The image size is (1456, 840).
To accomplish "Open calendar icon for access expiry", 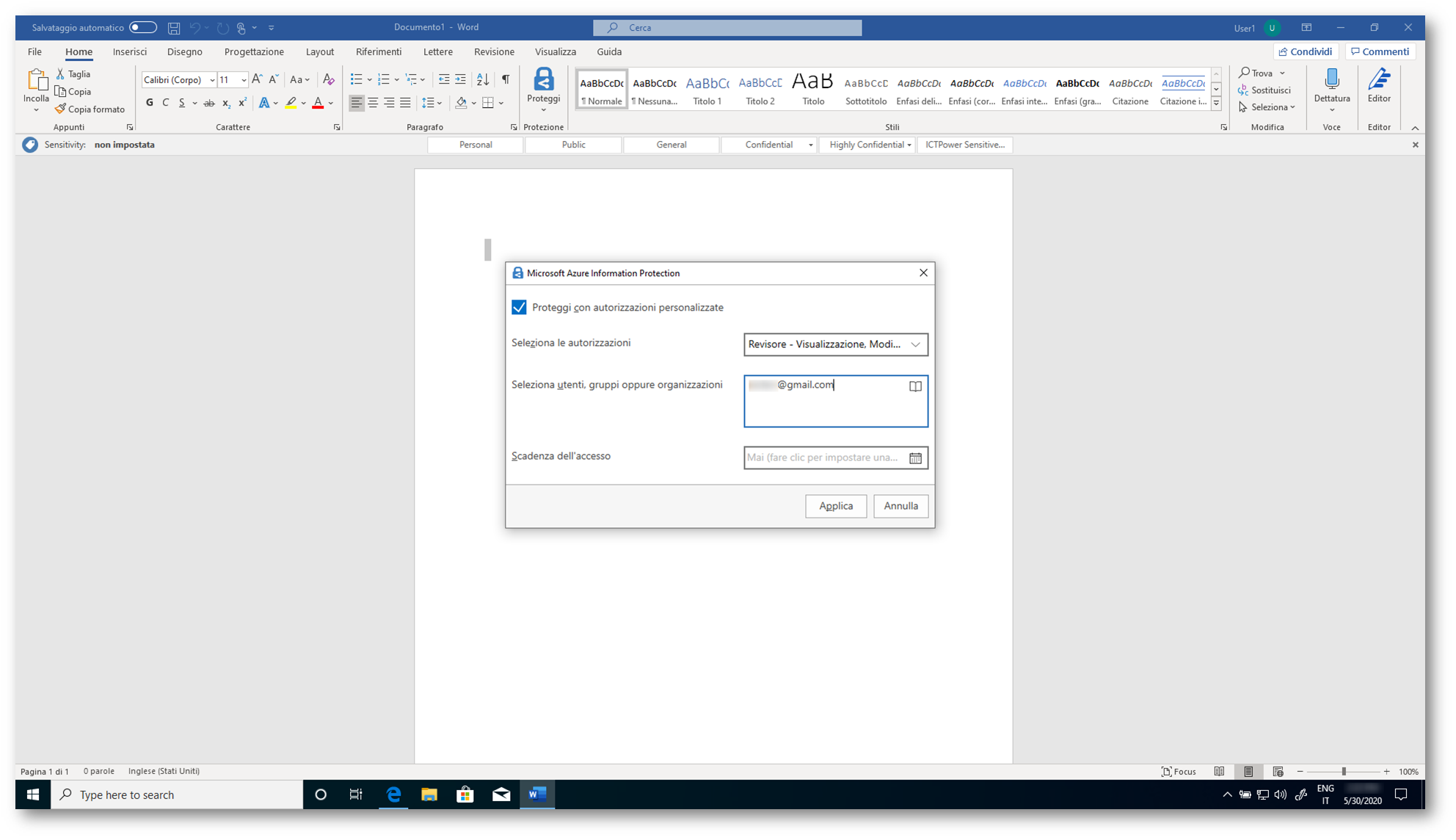I will [915, 458].
